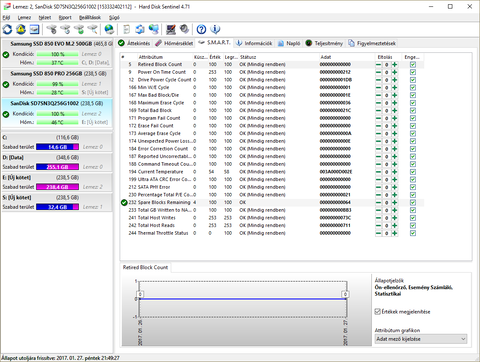Toggle enable checkbox for Retired Block Count
This screenshot has height=362, width=480.
(413, 64)
